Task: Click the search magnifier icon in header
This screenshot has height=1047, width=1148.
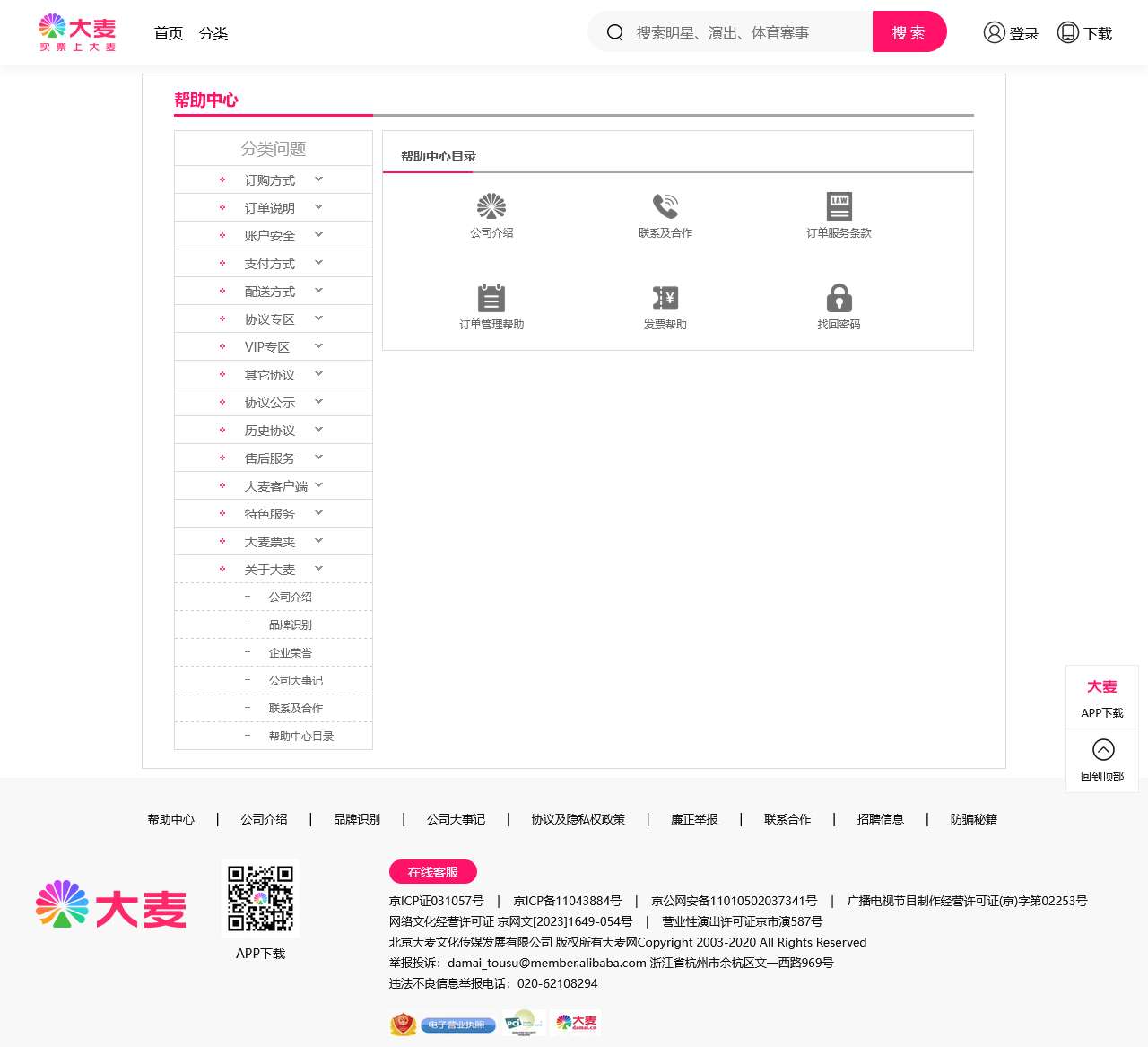Action: [x=614, y=32]
